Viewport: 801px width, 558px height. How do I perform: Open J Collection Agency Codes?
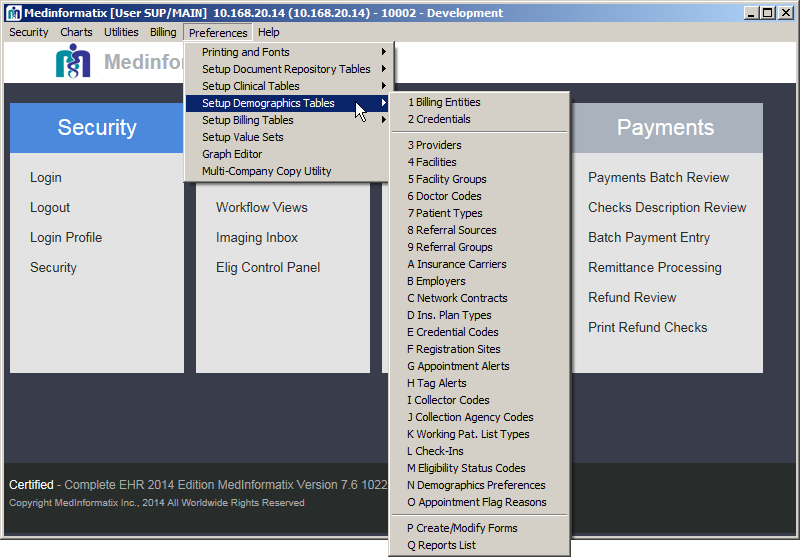tap(479, 417)
